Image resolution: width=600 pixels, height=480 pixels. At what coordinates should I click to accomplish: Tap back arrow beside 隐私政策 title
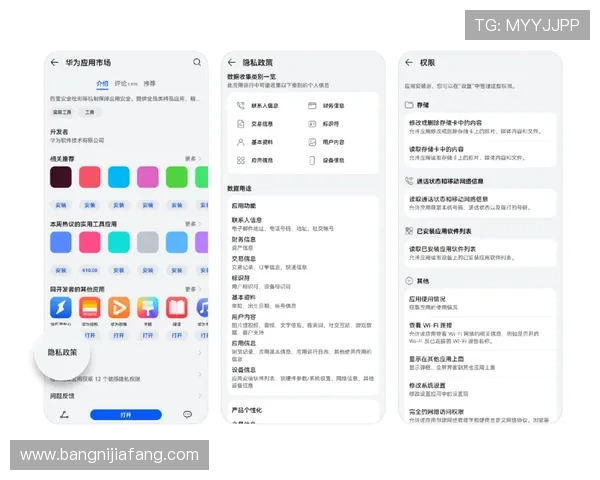[x=232, y=62]
